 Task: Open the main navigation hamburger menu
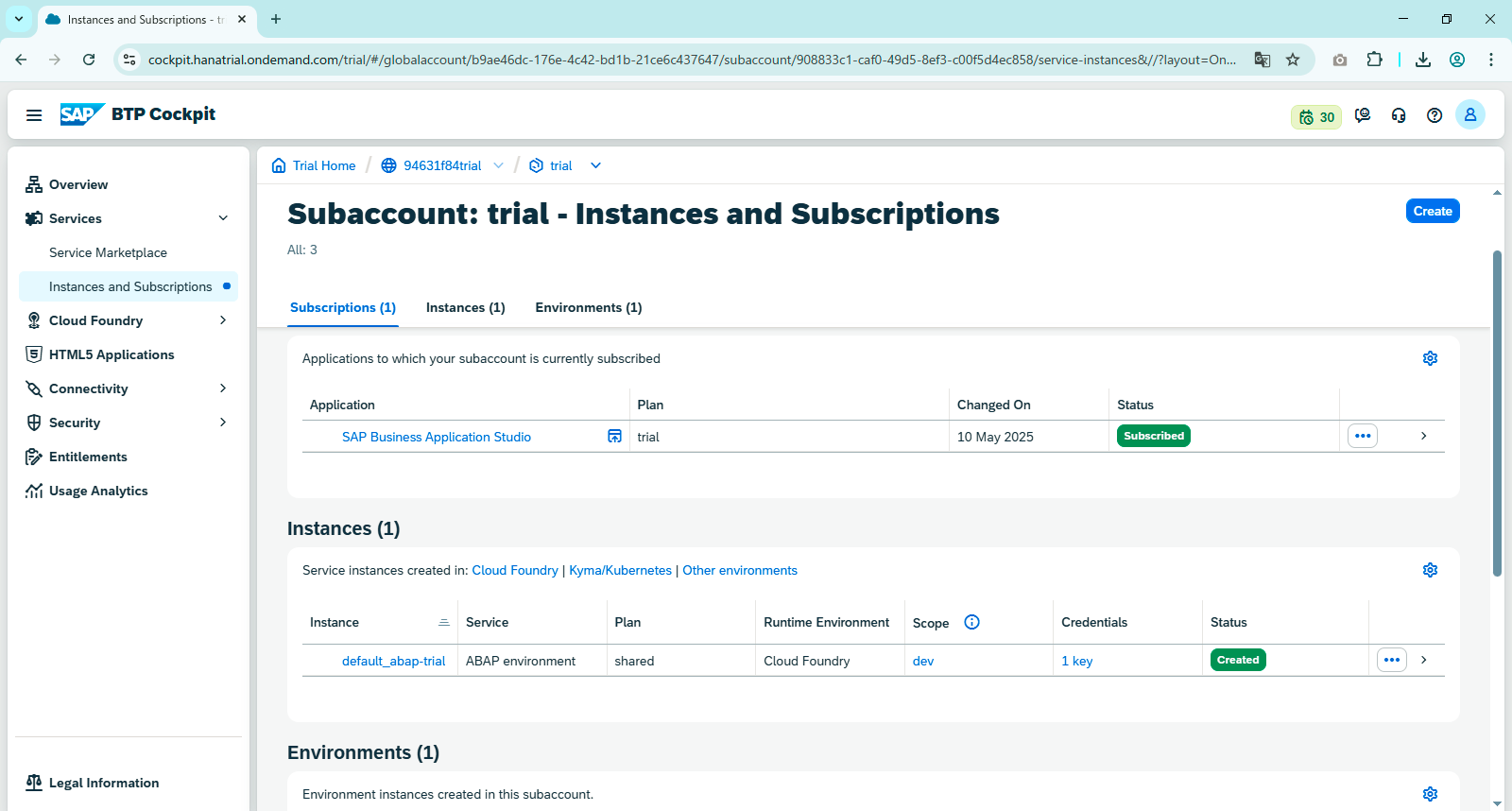point(34,115)
